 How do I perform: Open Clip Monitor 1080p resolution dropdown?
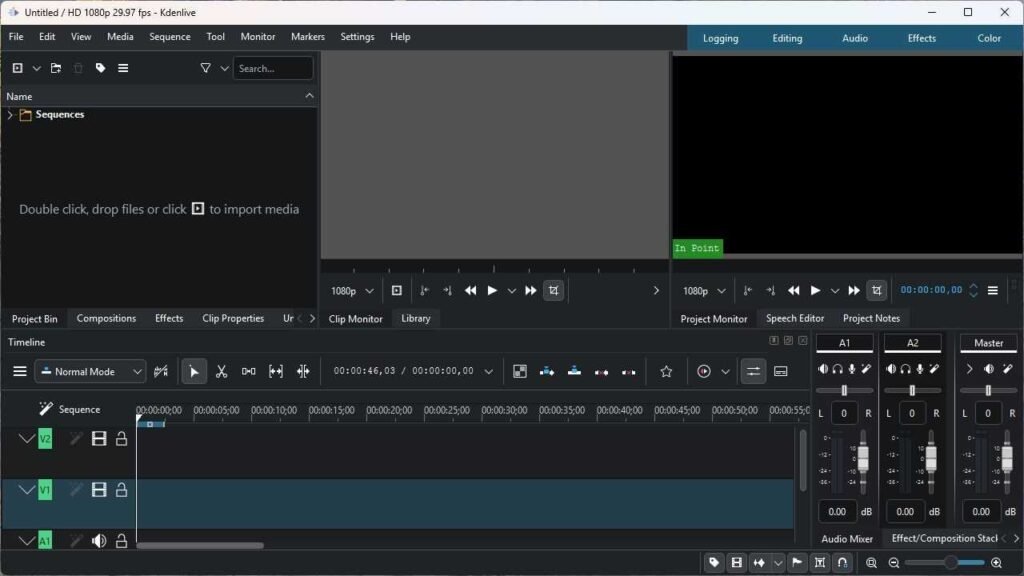click(x=352, y=291)
